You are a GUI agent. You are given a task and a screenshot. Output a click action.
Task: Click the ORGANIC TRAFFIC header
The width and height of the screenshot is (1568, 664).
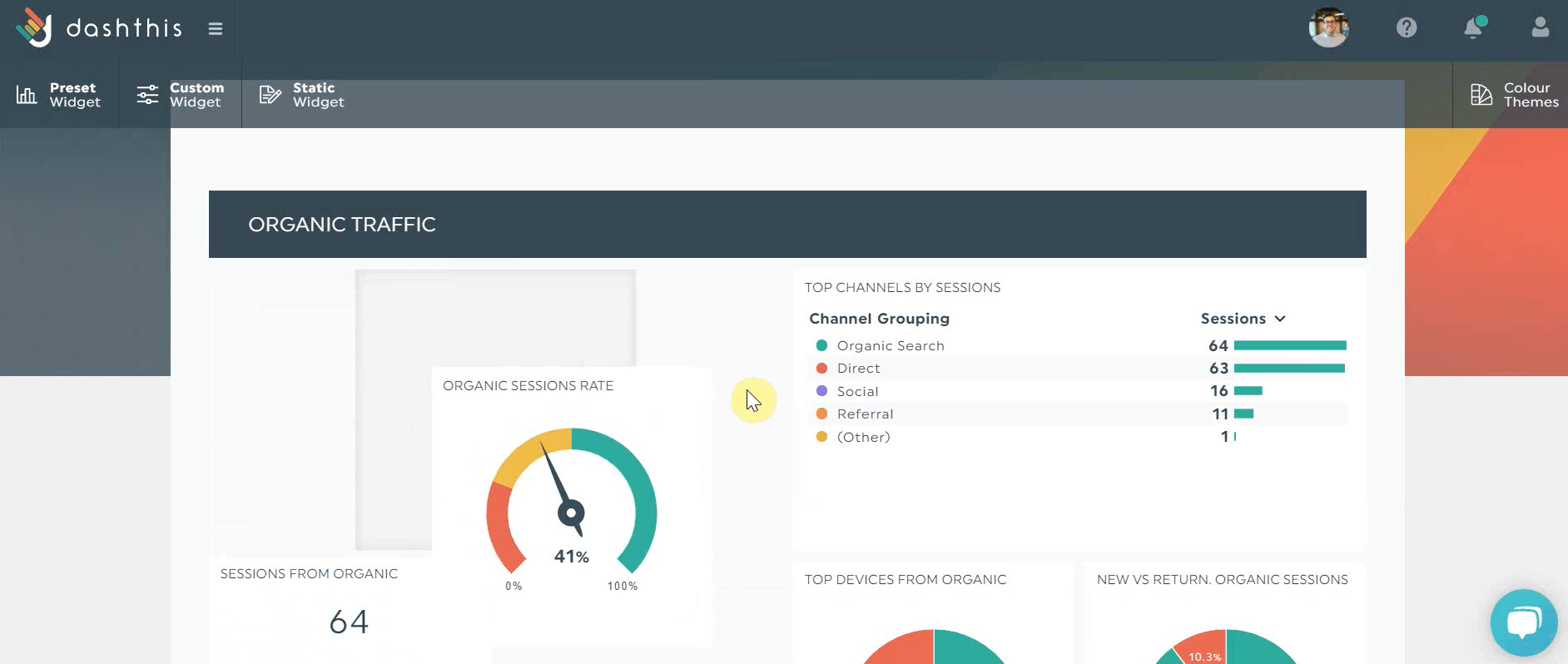click(787, 224)
